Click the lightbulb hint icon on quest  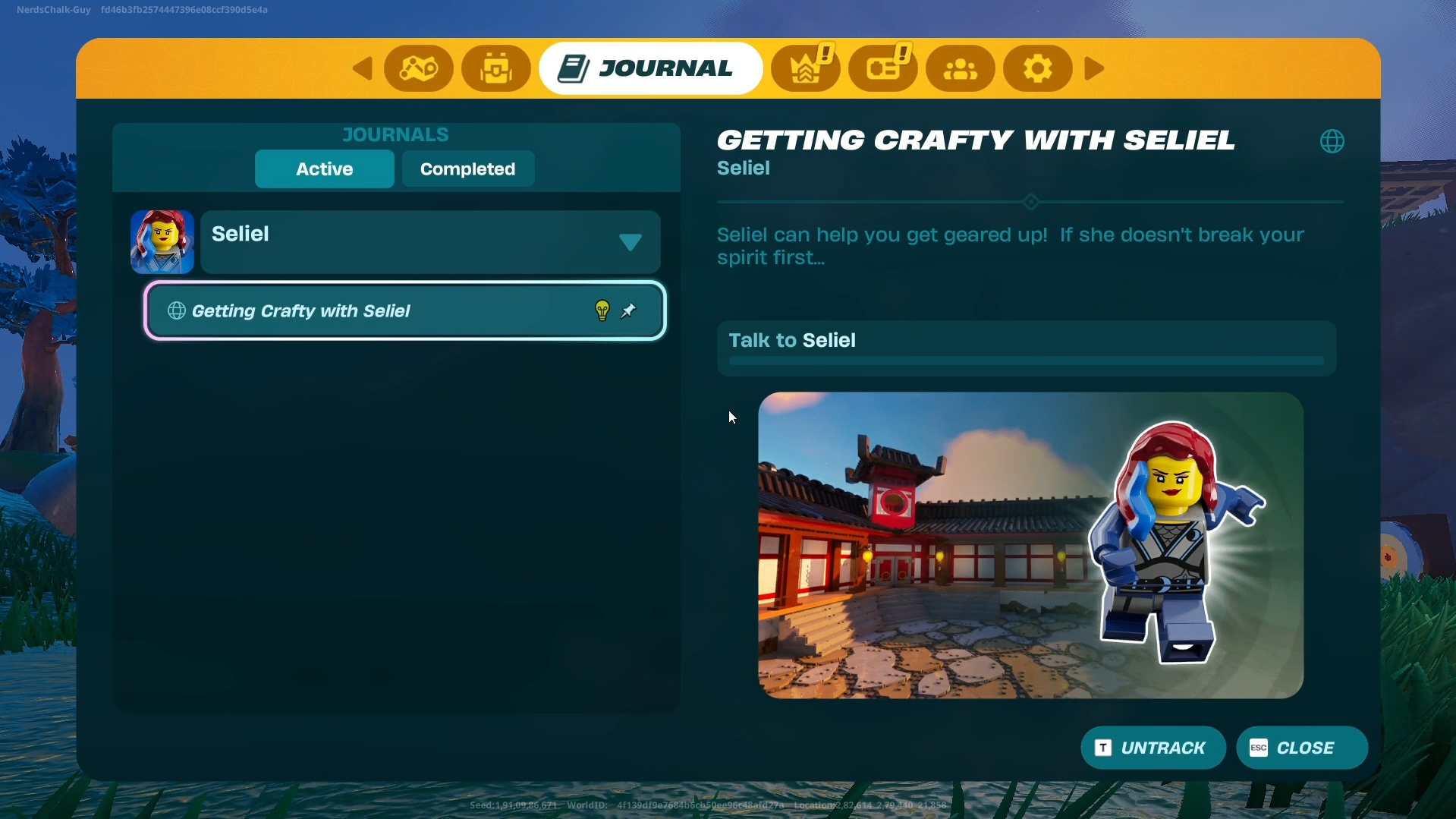point(602,310)
